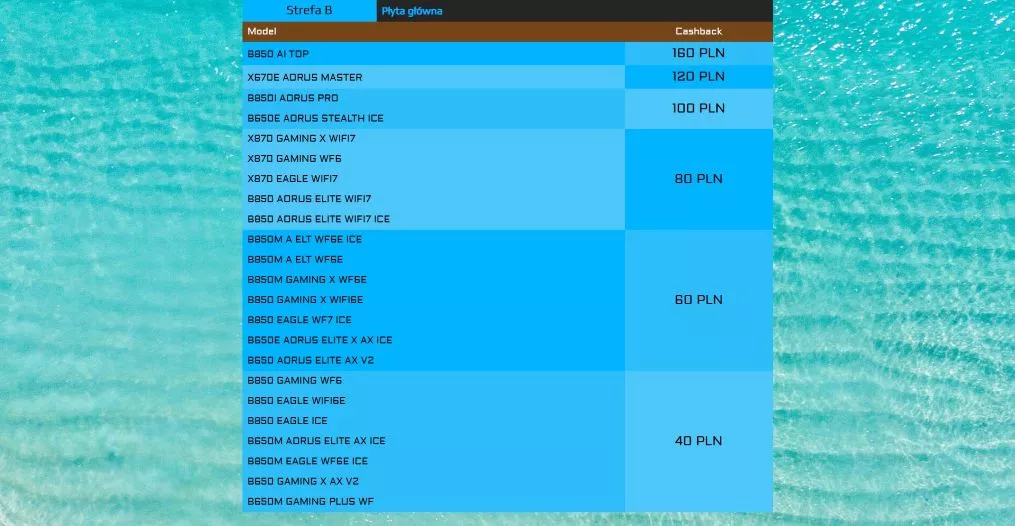Click the Płyta główna heading
The height and width of the screenshot is (526, 1015).
[412, 11]
